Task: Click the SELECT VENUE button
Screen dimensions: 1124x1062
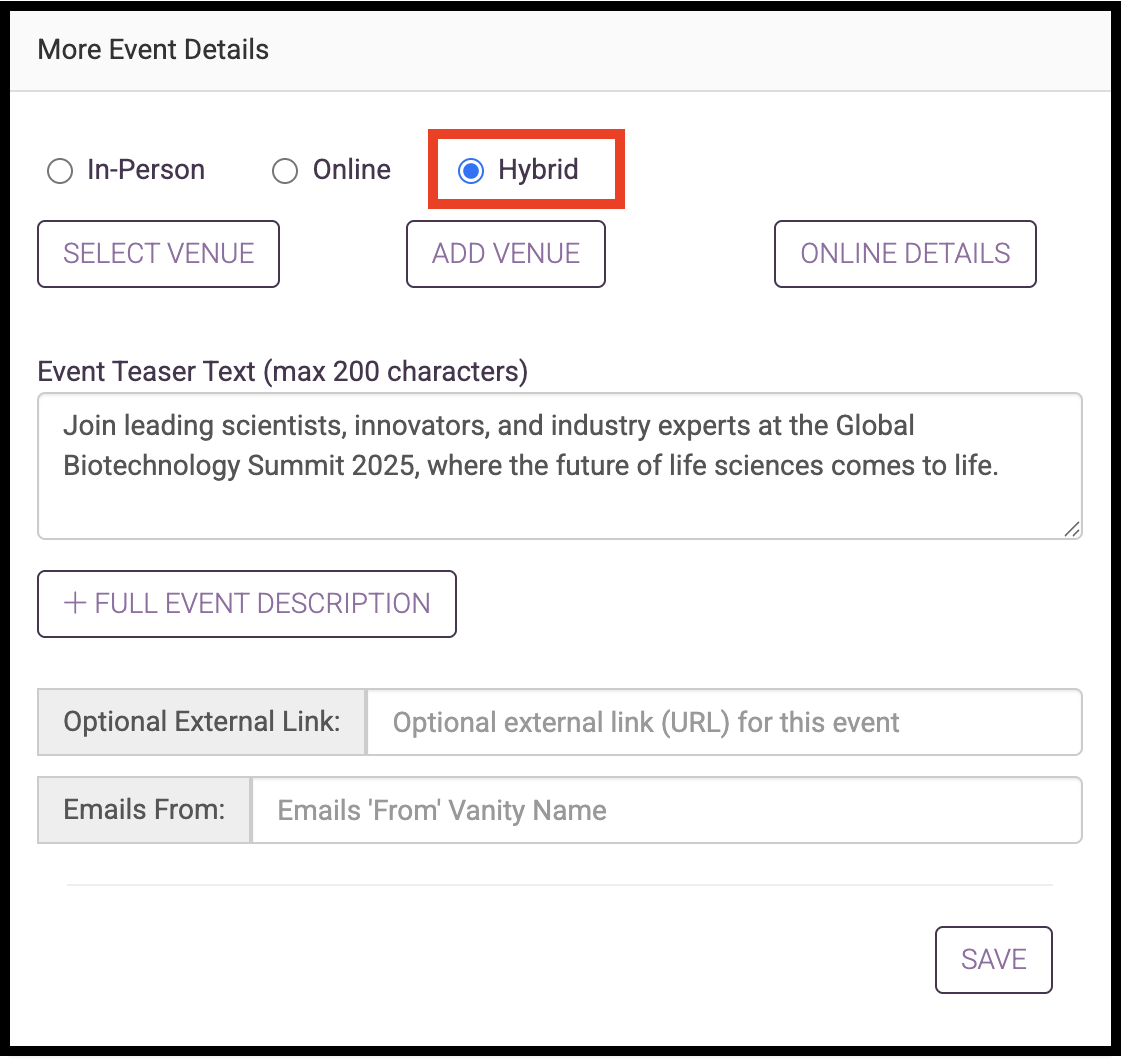Action: [158, 254]
